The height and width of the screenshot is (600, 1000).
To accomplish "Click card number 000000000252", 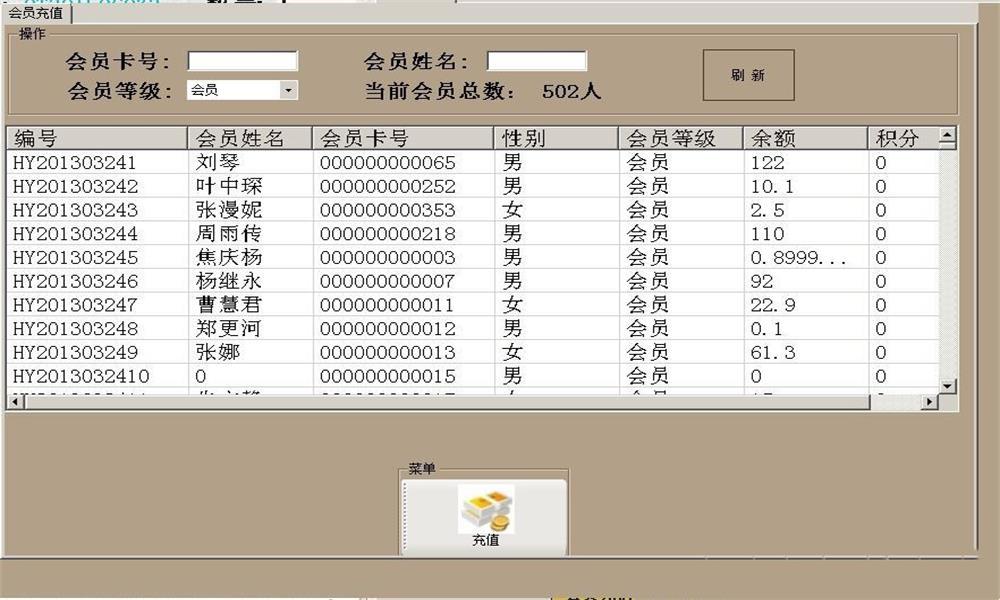I will (388, 186).
